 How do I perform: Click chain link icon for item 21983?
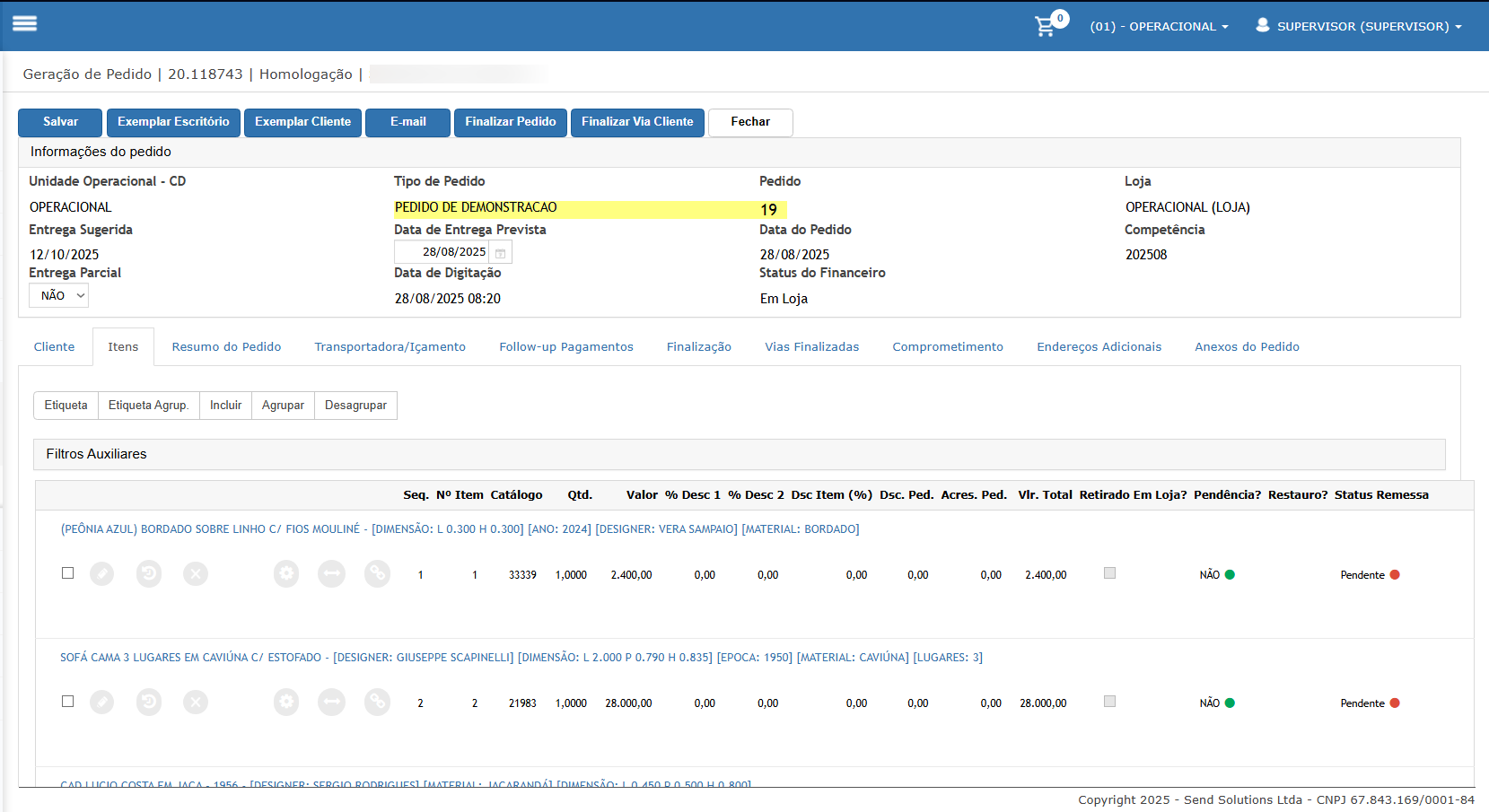[x=378, y=703]
